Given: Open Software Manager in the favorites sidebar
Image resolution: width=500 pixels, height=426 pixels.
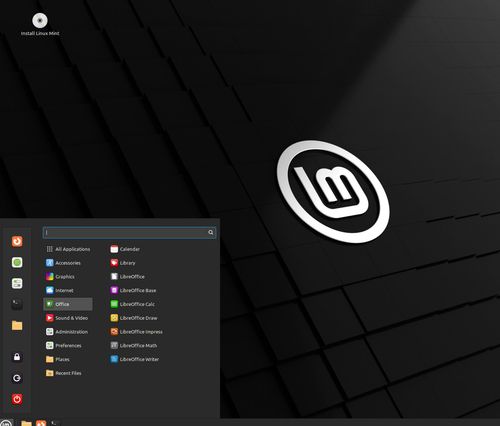Looking at the screenshot, I should point(17,262).
